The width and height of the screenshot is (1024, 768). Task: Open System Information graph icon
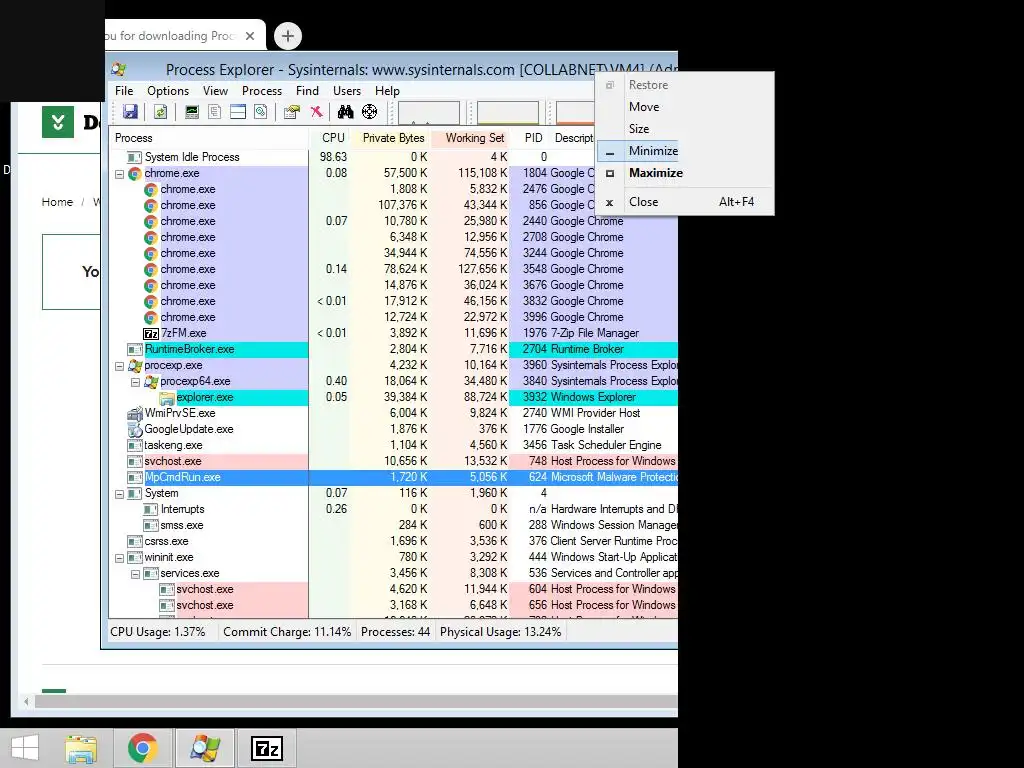click(191, 112)
